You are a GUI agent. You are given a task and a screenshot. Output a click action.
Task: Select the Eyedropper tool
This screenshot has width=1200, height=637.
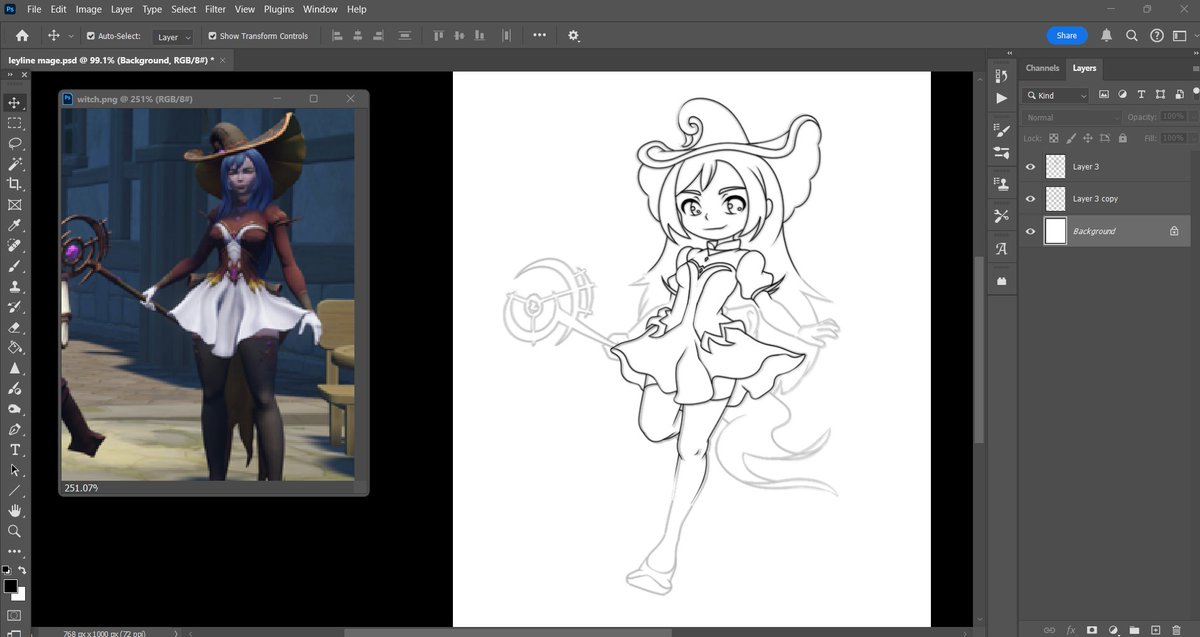point(14,225)
